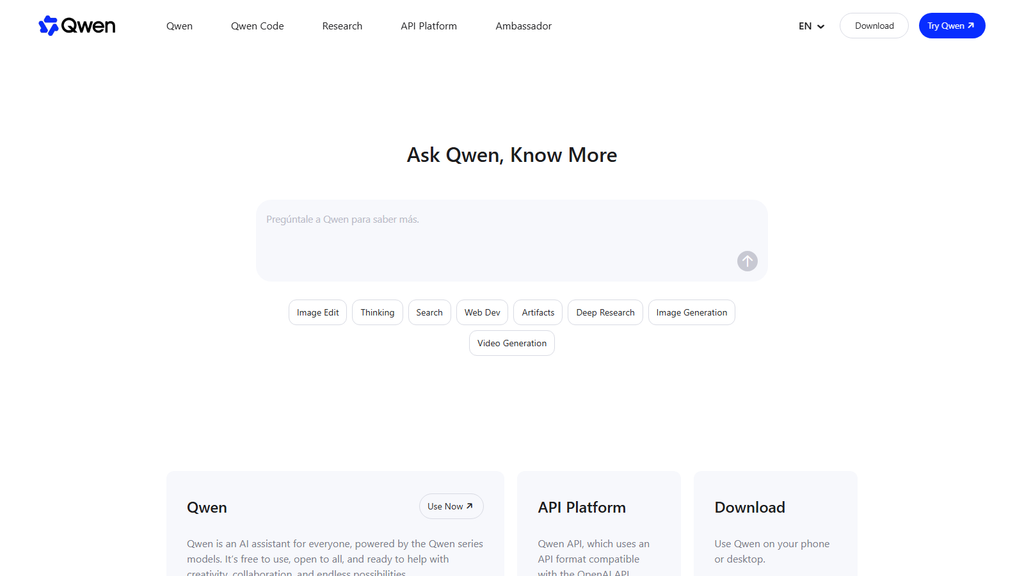1024x576 pixels.
Task: Click the Download card heading
Action: [750, 507]
